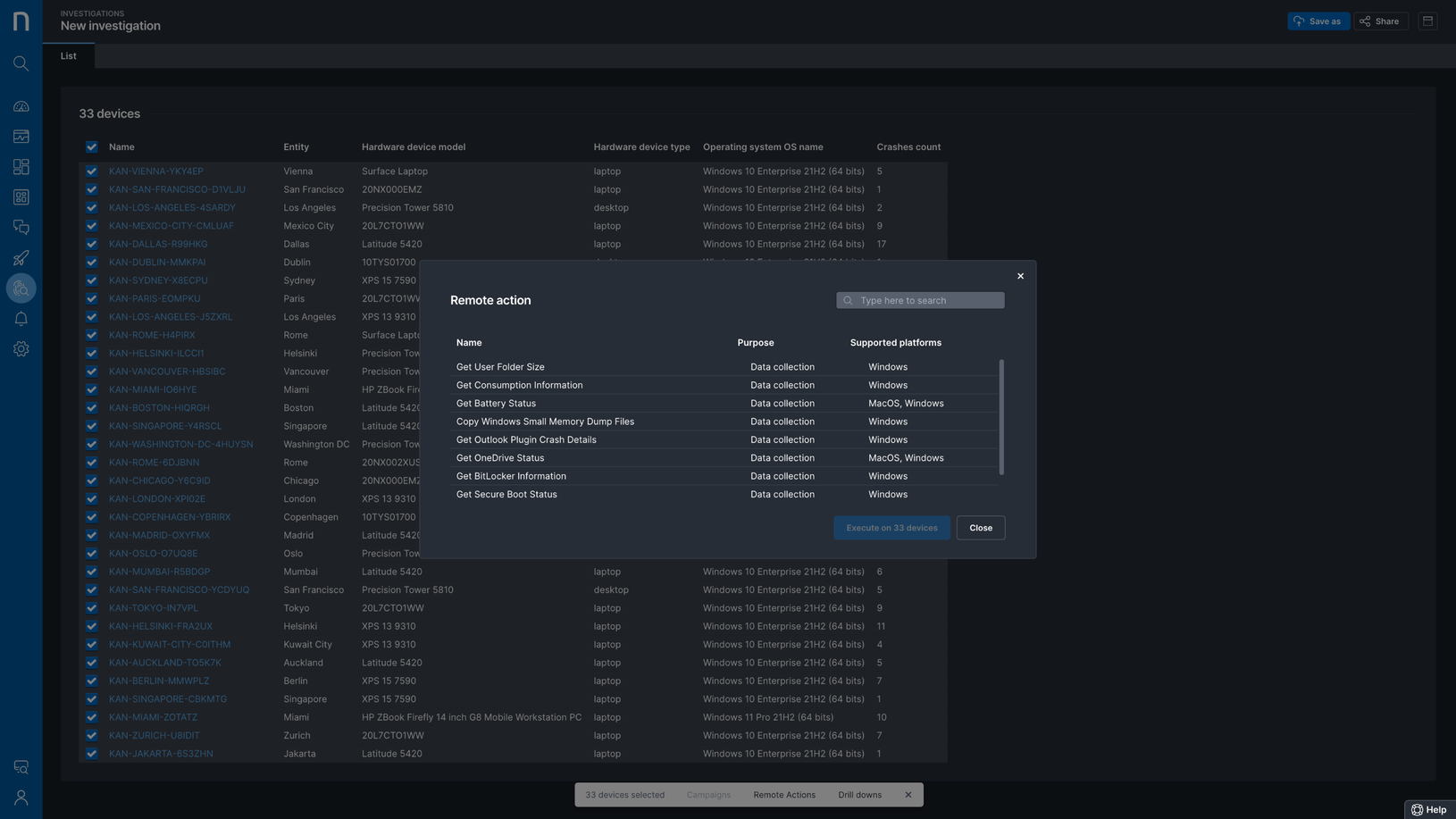This screenshot has height=819, width=1456.
Task: Open the settings gear in sidebar
Action: click(x=21, y=349)
